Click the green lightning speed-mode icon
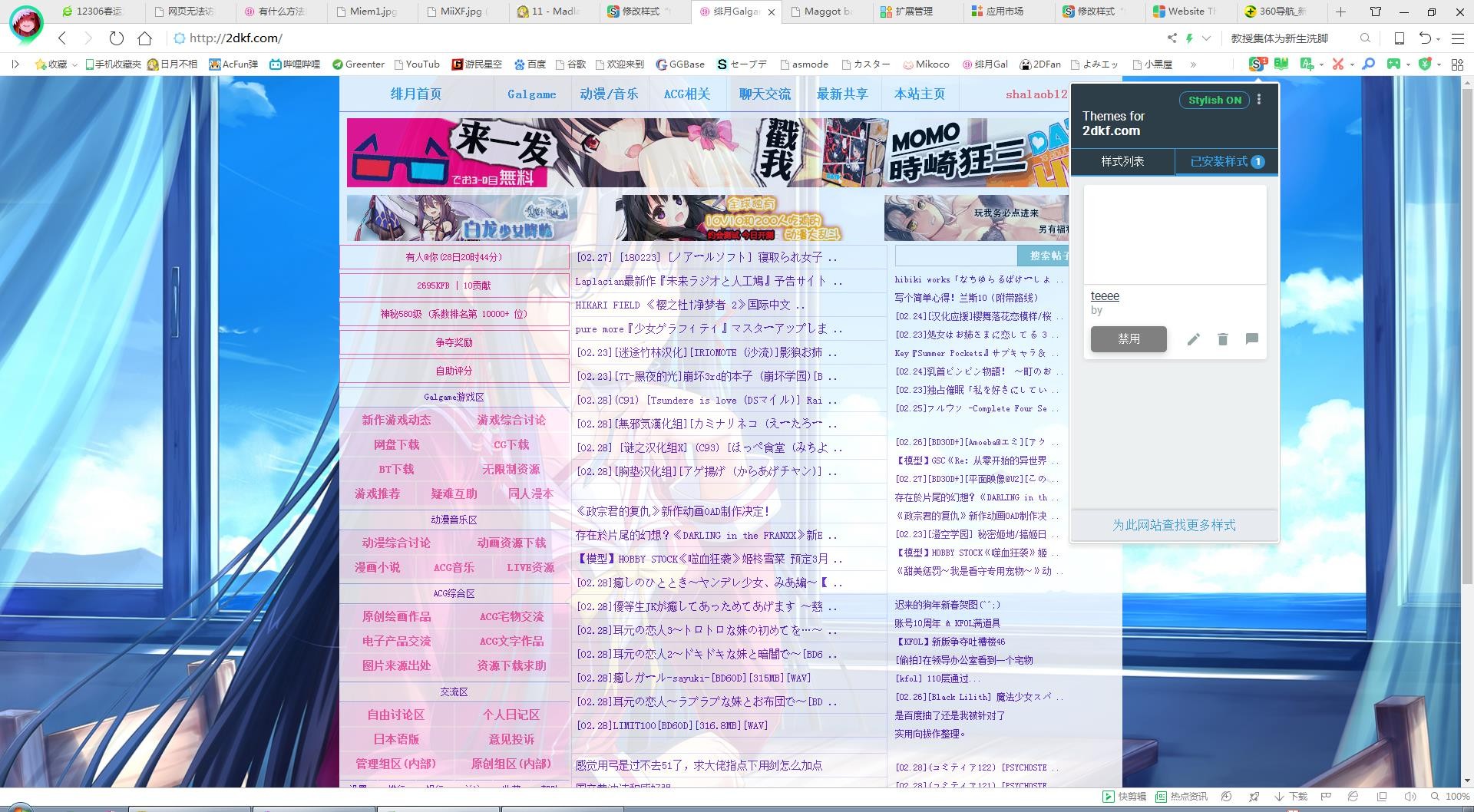This screenshot has height=812, width=1474. (x=1189, y=38)
